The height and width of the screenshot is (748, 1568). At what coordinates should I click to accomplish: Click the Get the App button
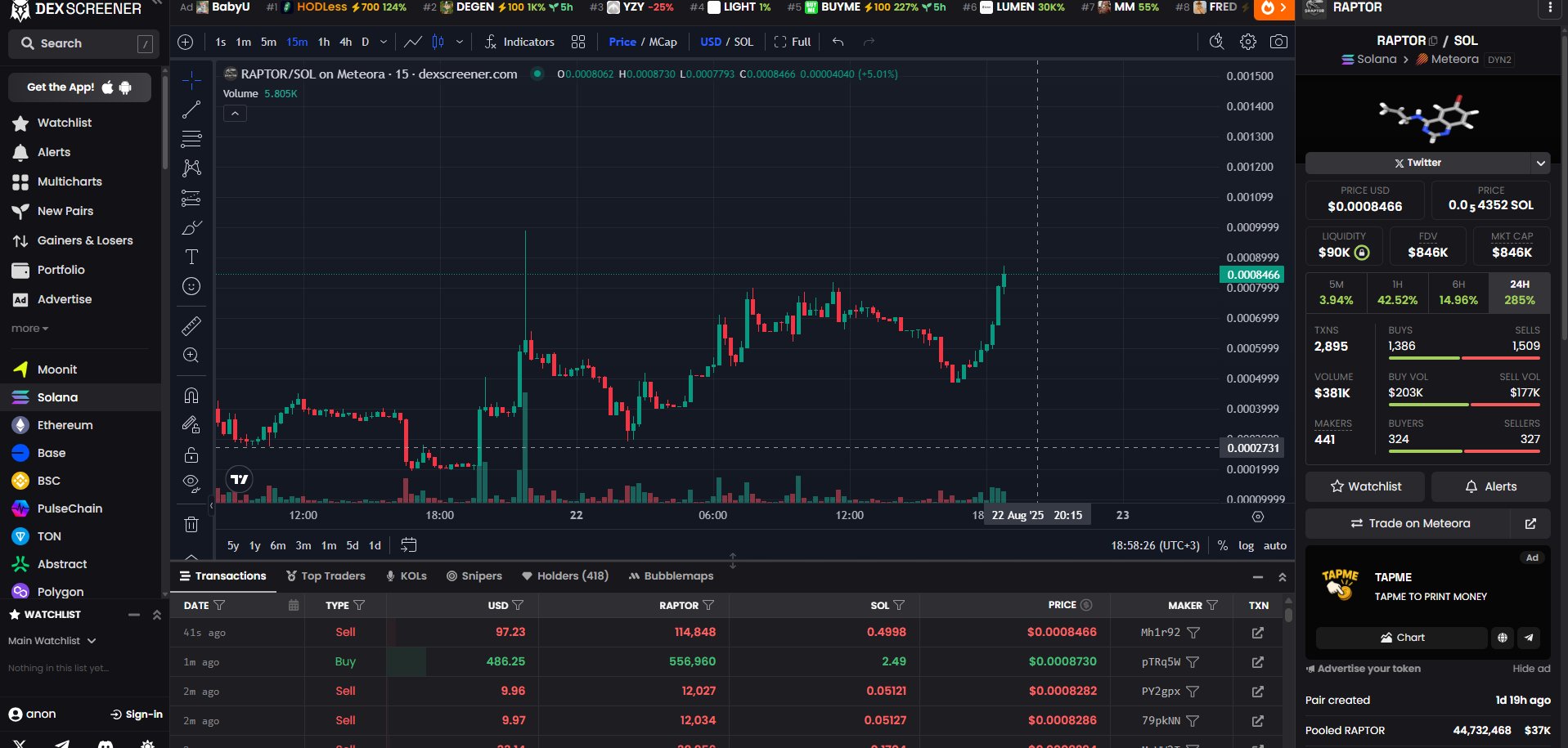[x=79, y=87]
